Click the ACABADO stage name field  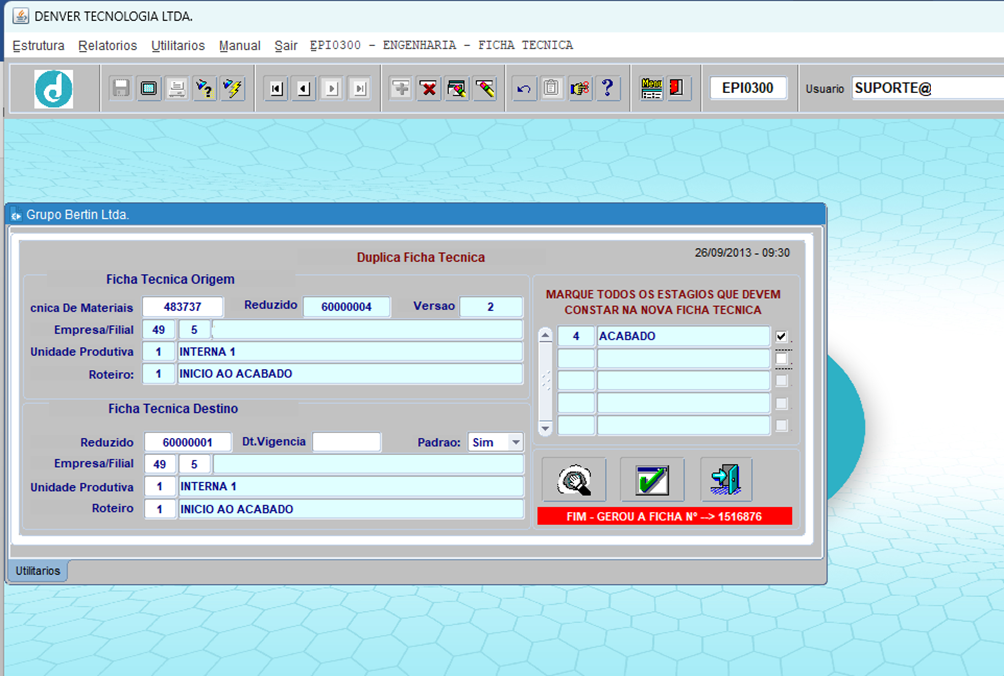click(x=683, y=336)
